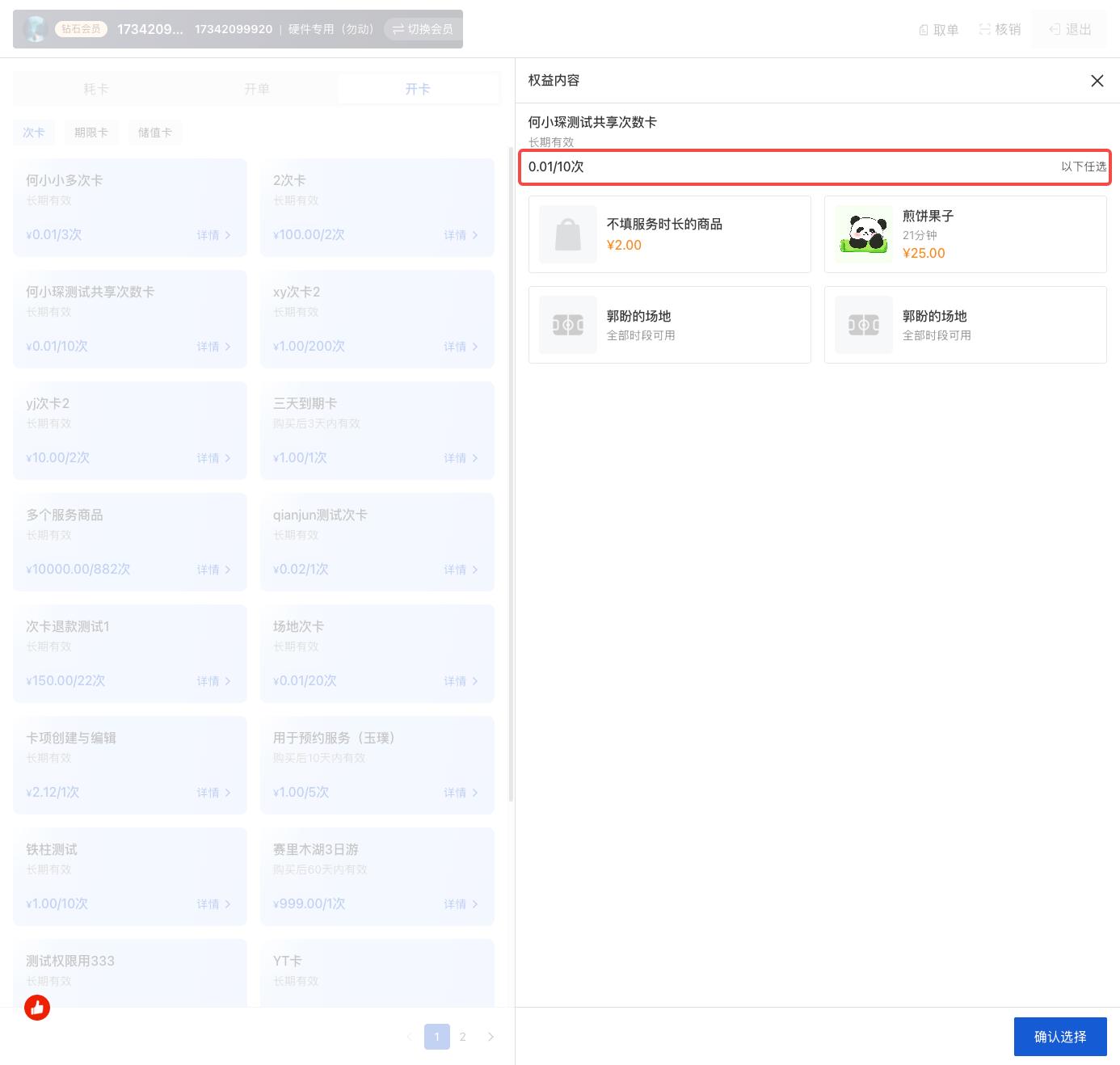Go to page 2 of card list
The image size is (1120, 1065).
(x=463, y=1037)
